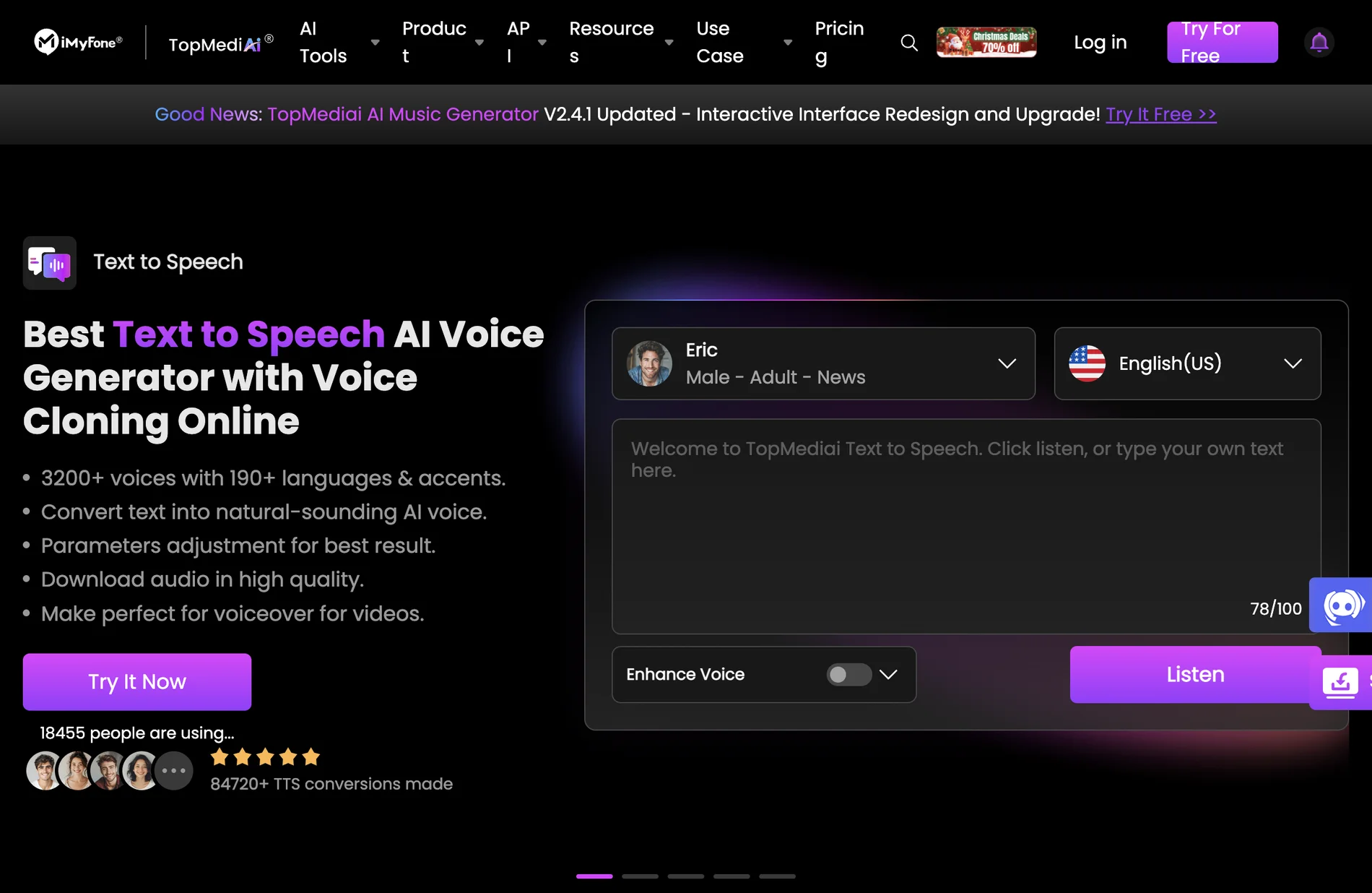Click '84720+ TTS conversions made' text

click(x=331, y=784)
